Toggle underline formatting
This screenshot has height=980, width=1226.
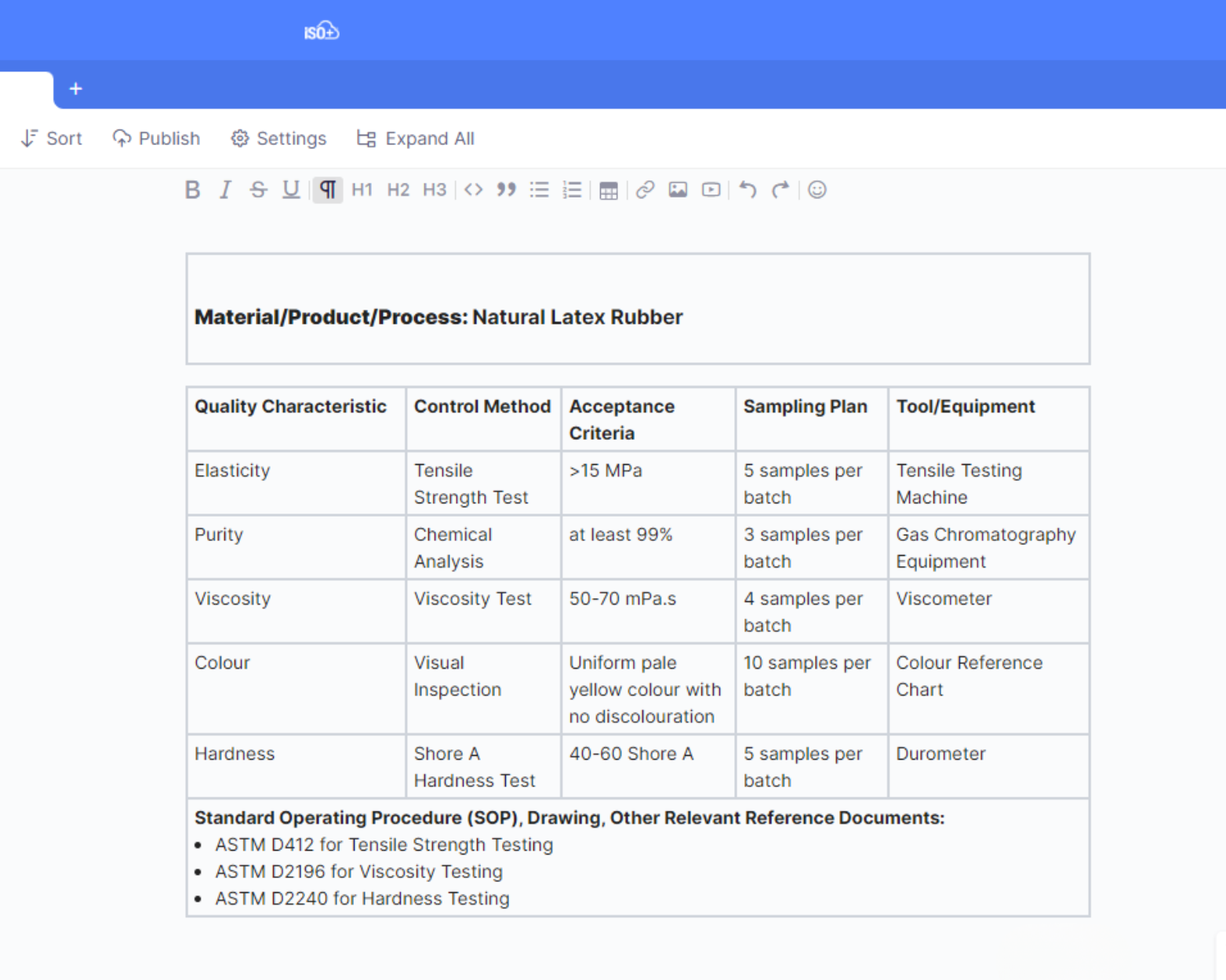coord(291,190)
